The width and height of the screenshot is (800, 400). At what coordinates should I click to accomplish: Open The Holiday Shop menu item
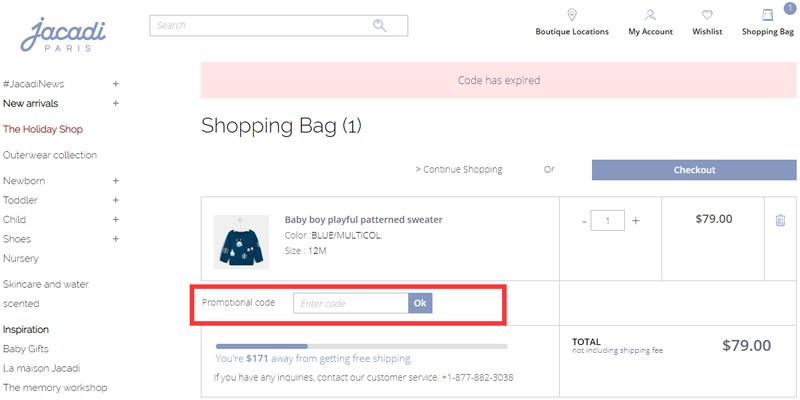[43, 129]
